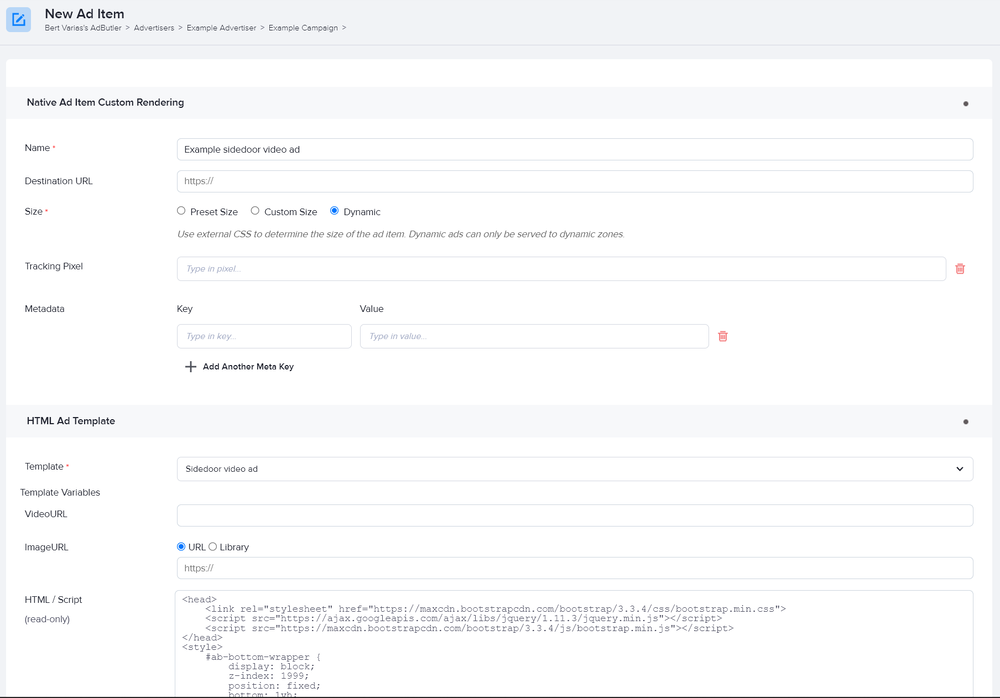1000x698 pixels.
Task: Click Add Another Meta Key
Action: 248,367
